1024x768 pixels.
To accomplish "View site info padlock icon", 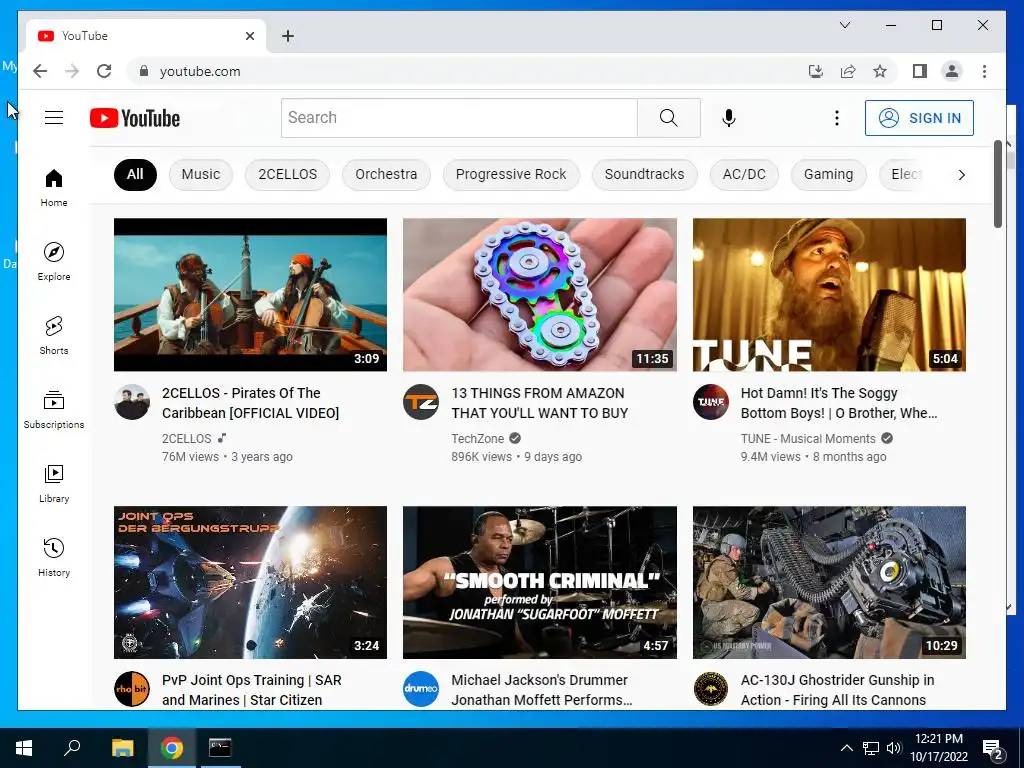I will pyautogui.click(x=144, y=71).
